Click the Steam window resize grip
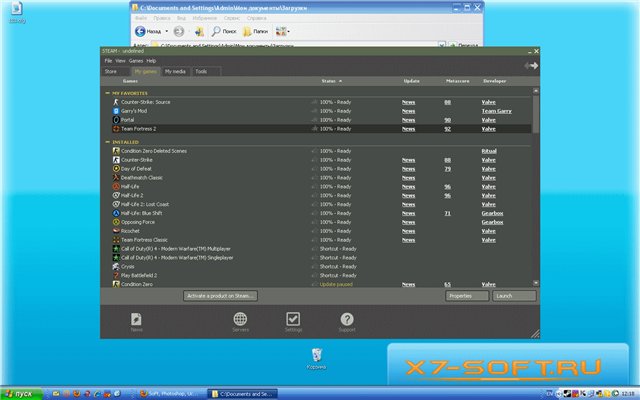Screen dimensions: 640x400 tap(535, 334)
